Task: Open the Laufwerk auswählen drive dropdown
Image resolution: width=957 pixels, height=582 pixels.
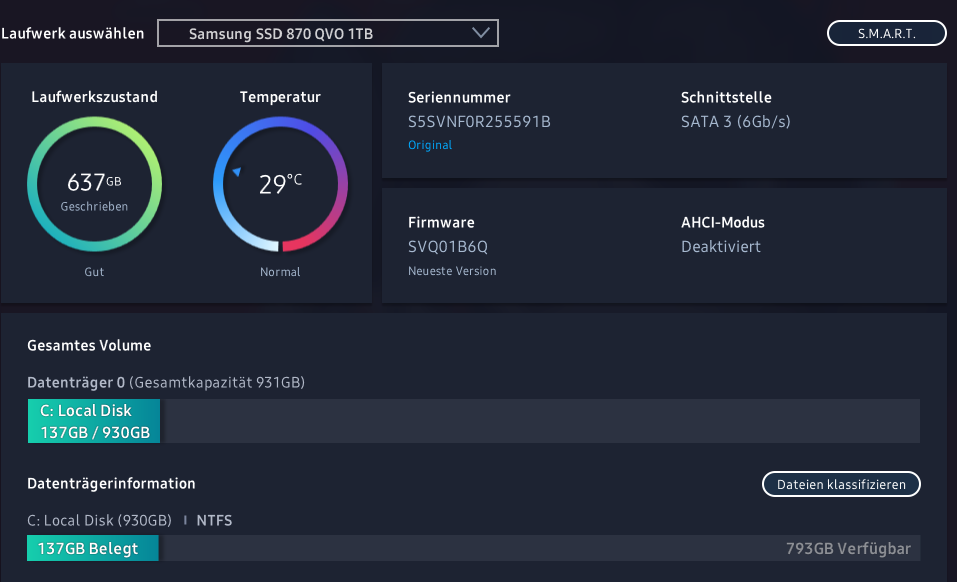Action: click(x=327, y=34)
